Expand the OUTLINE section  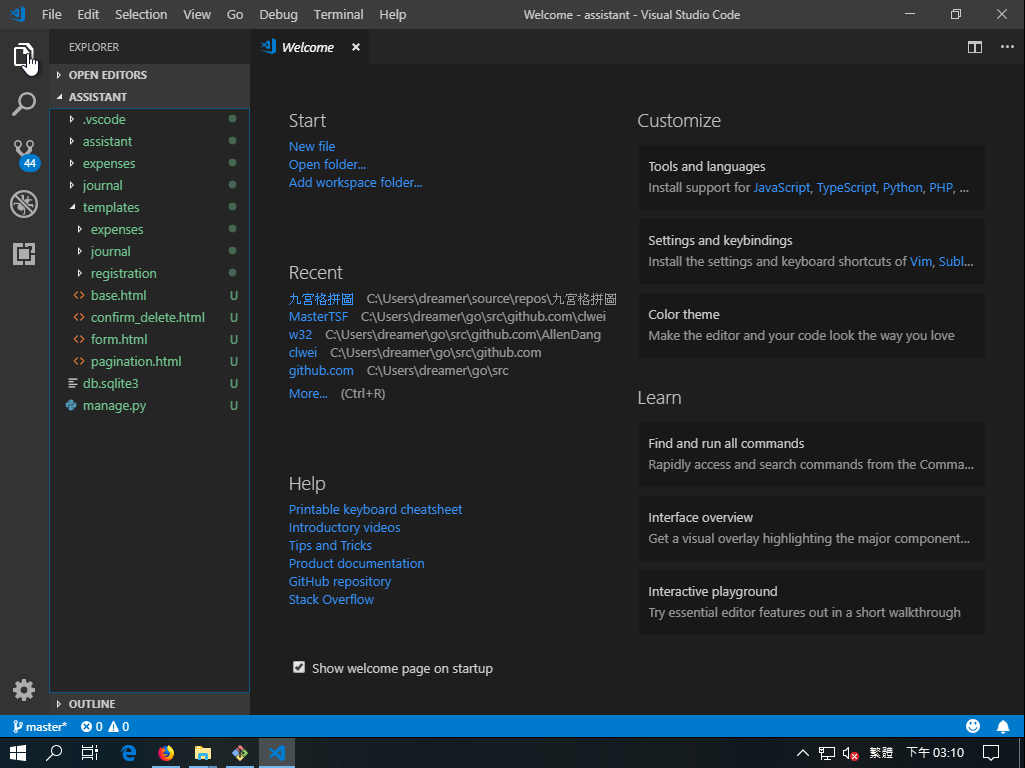(91, 704)
